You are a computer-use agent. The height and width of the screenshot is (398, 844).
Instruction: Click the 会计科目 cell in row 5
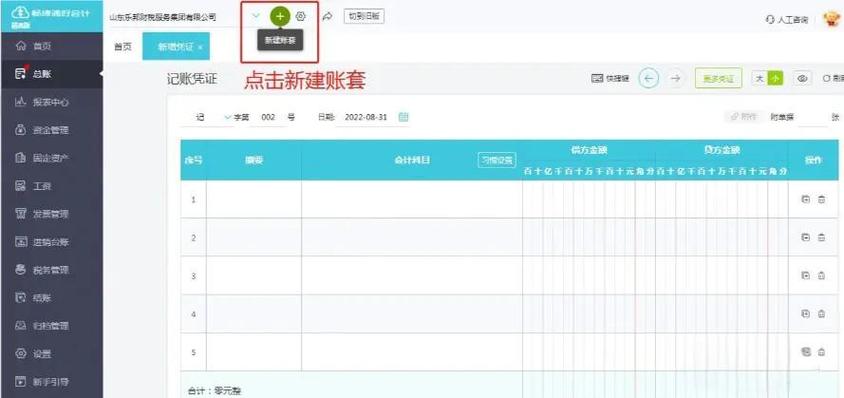[412, 352]
